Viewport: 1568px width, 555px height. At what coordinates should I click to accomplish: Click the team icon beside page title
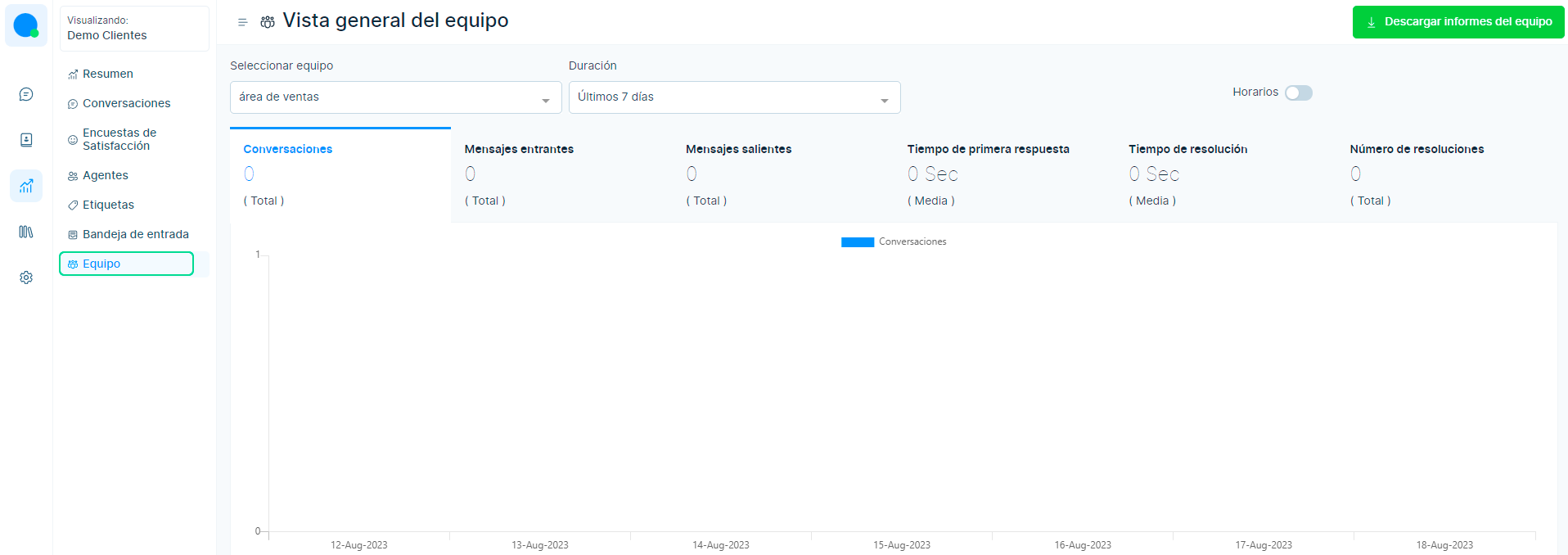pos(268,22)
